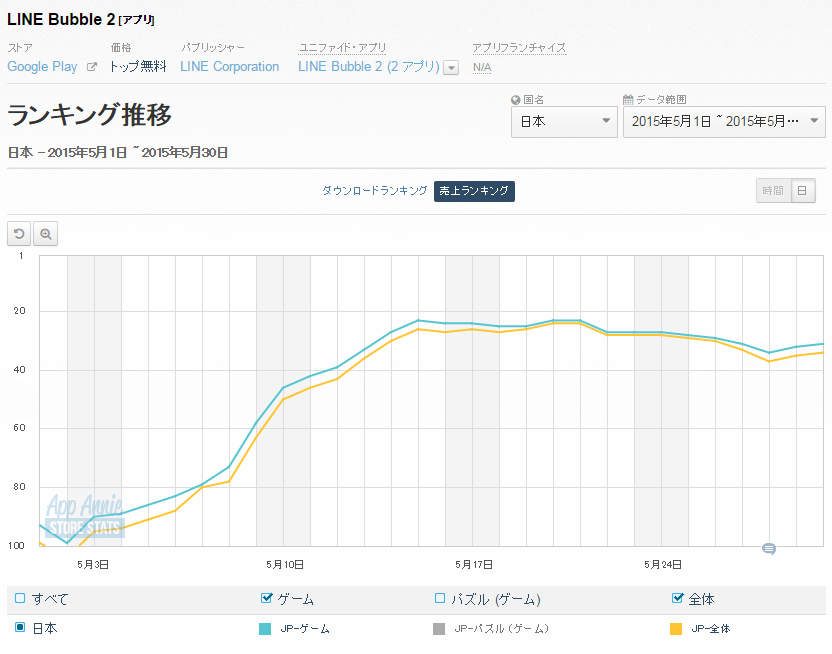The width and height of the screenshot is (832, 654).
Task: Click the magnifier zoom icon
Action: click(46, 234)
